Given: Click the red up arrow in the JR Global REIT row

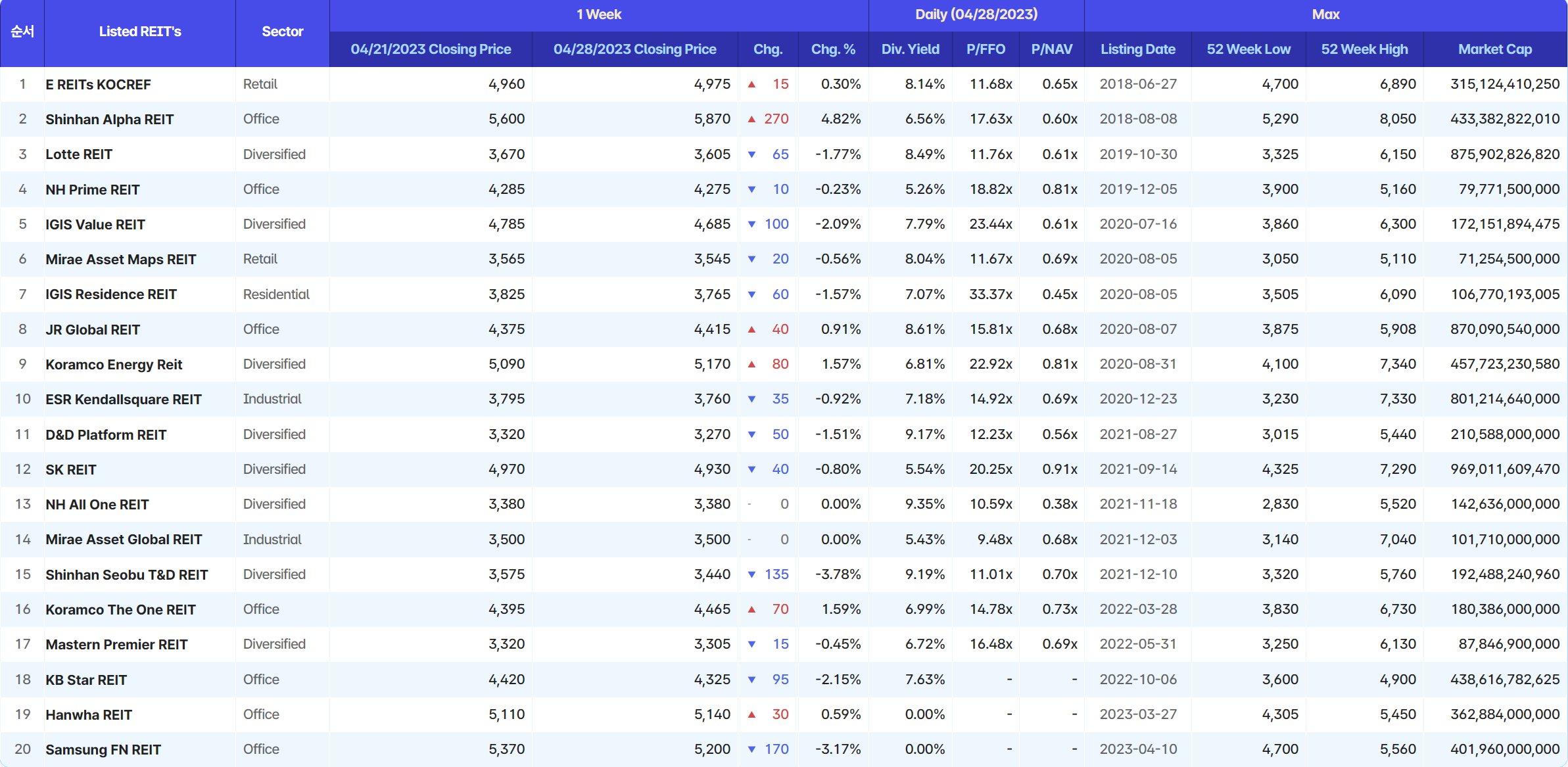Looking at the screenshot, I should click(751, 329).
